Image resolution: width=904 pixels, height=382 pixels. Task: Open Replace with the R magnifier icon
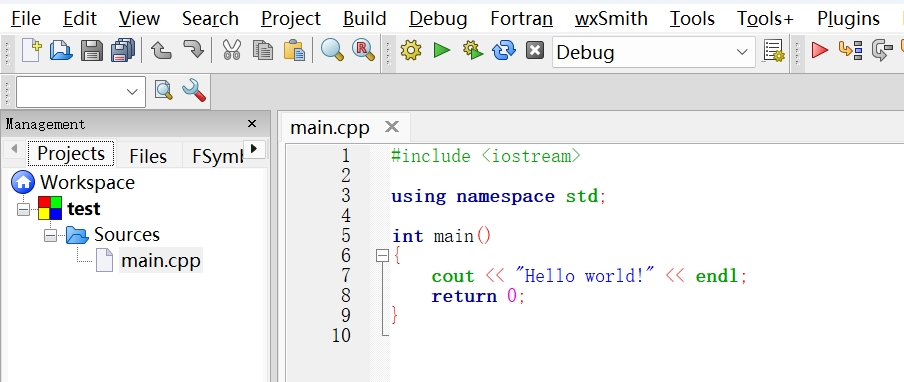click(363, 50)
